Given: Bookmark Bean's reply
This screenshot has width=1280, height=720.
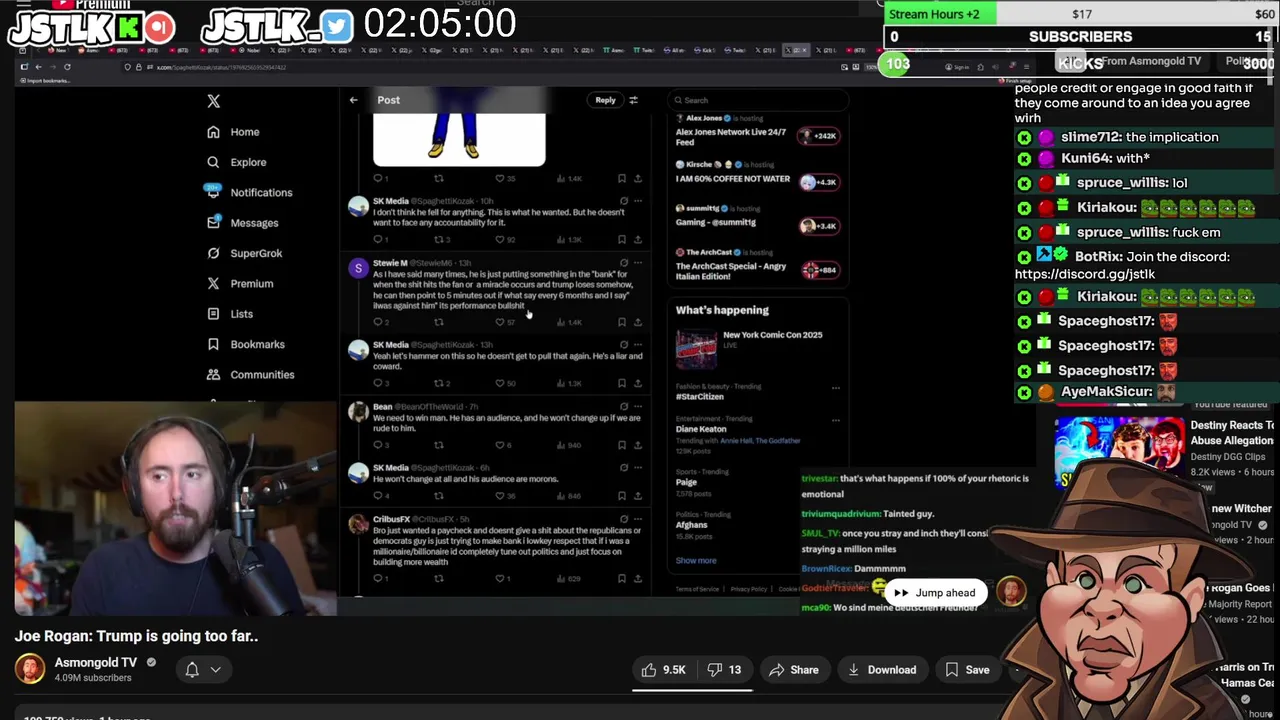Looking at the screenshot, I should tap(622, 445).
